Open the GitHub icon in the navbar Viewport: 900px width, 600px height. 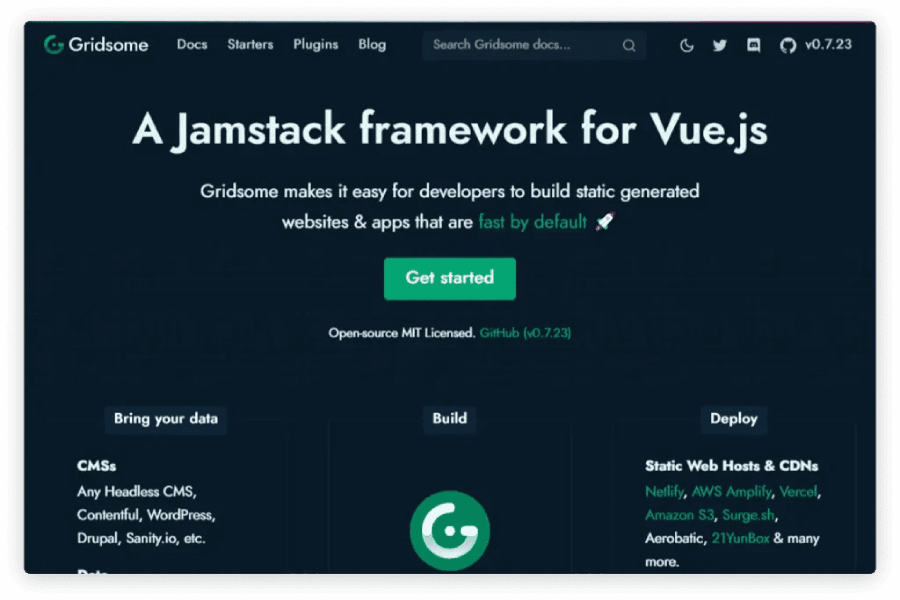788,45
